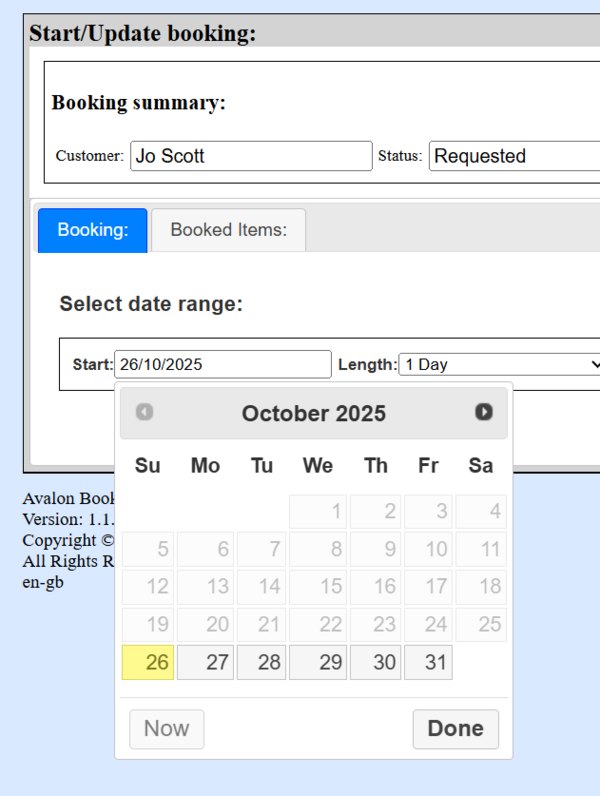Pick October 30 date cell
600x796 pixels.
[x=375, y=662]
